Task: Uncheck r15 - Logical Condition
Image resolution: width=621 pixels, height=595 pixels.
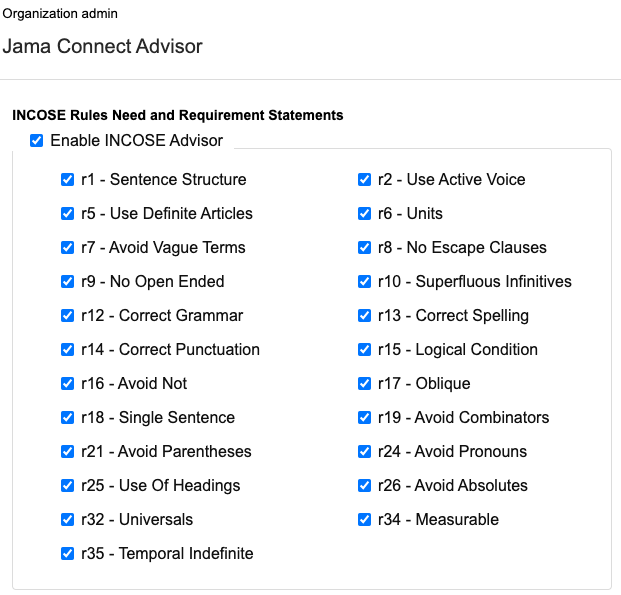Action: (365, 350)
